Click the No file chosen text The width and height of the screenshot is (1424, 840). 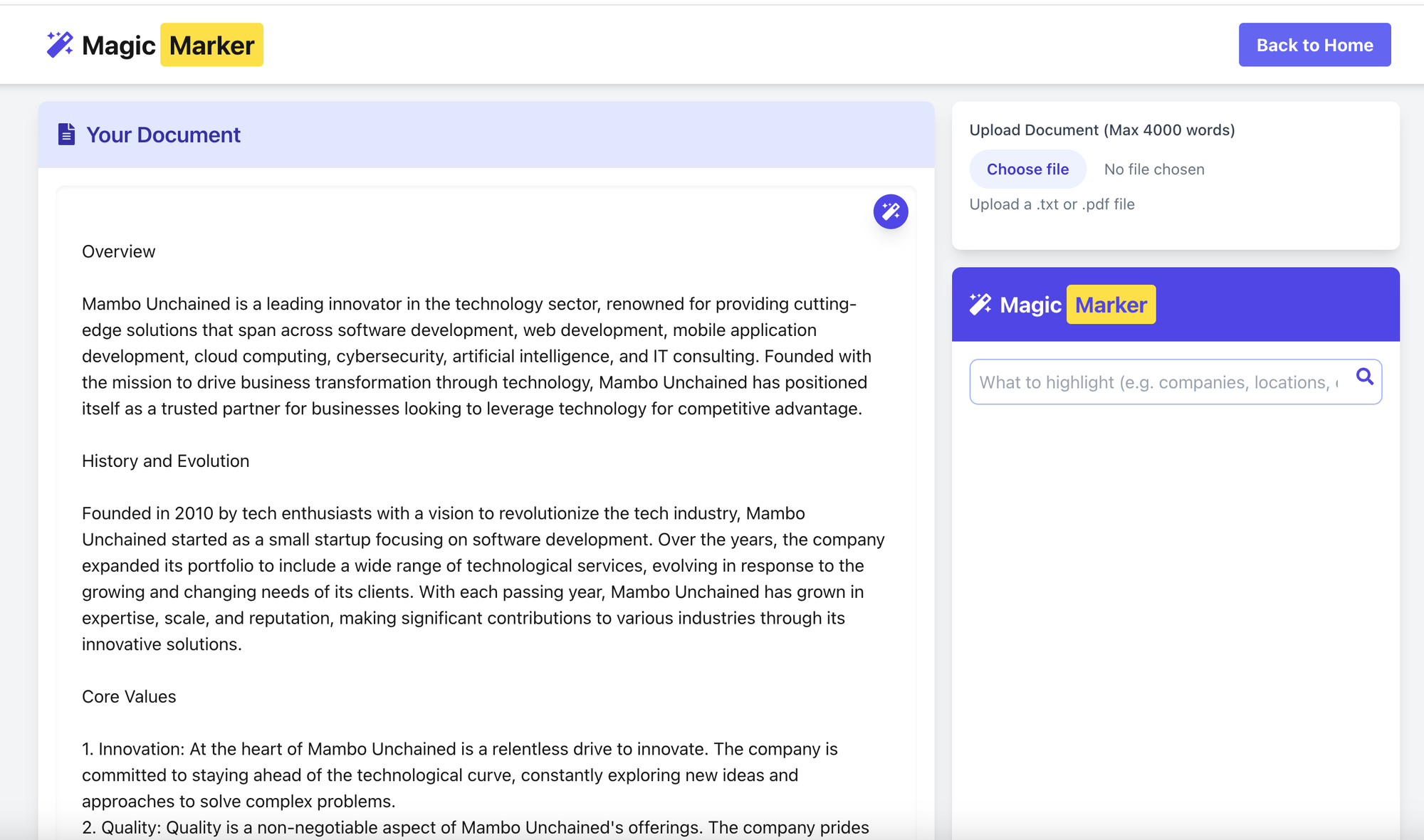pos(1153,169)
